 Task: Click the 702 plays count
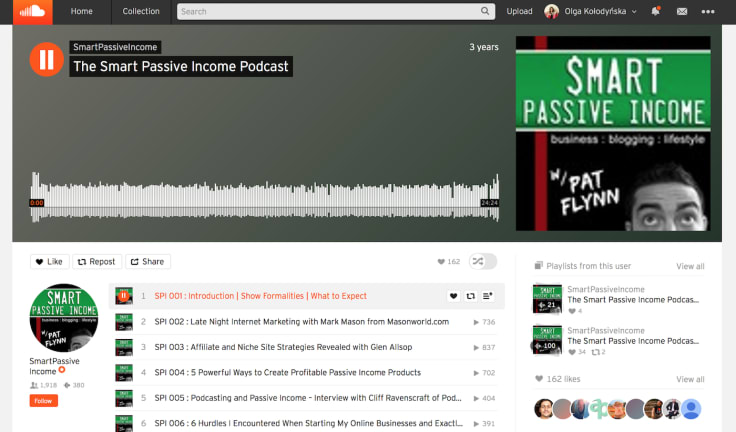click(484, 373)
